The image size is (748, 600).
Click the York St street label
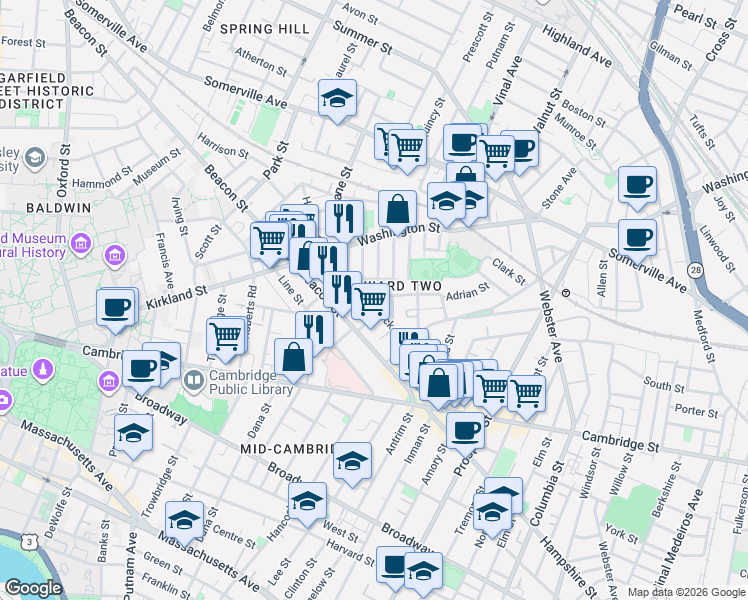(621, 534)
